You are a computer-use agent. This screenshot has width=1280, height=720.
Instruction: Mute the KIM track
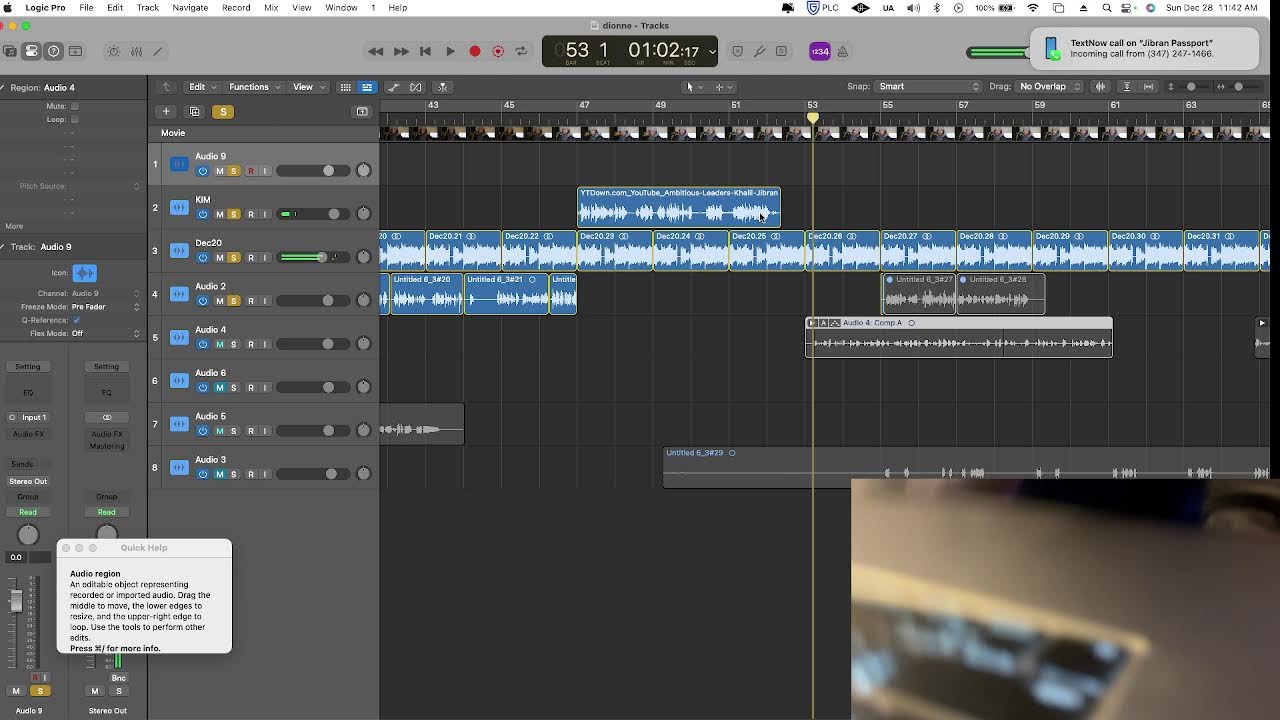coord(220,214)
